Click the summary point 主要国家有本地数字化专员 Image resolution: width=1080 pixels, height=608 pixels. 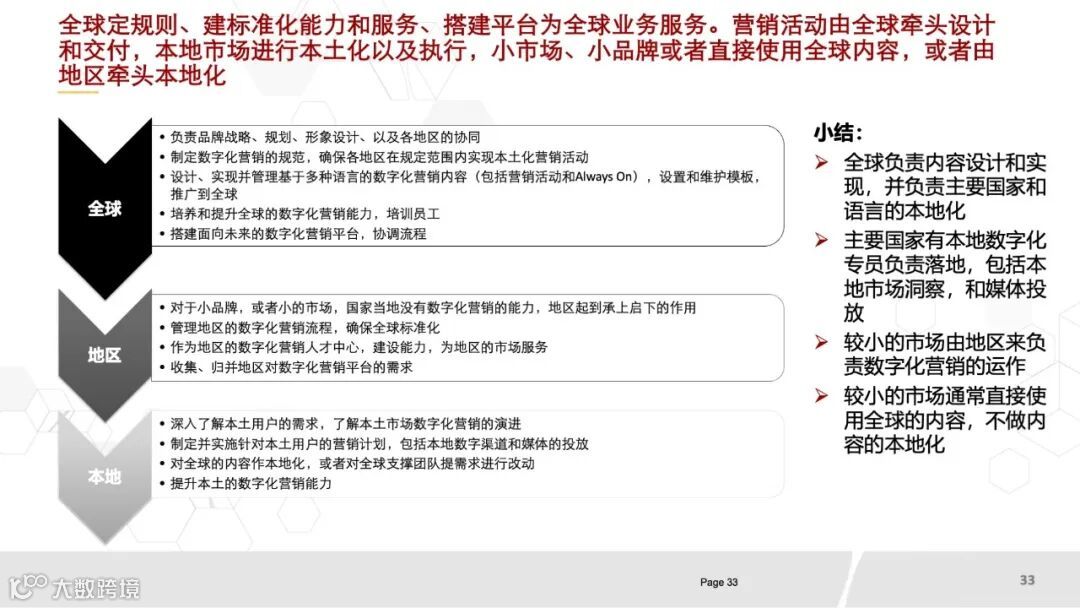945,277
